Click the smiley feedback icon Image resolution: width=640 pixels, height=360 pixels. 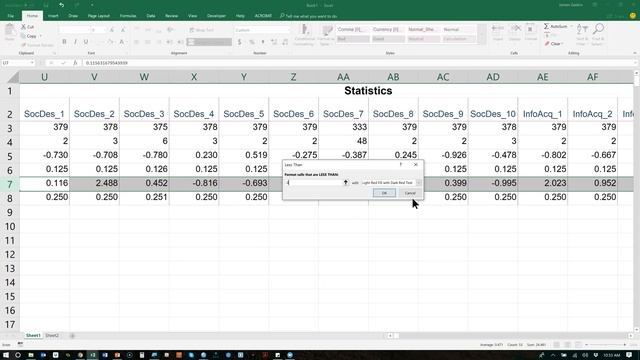[633, 16]
